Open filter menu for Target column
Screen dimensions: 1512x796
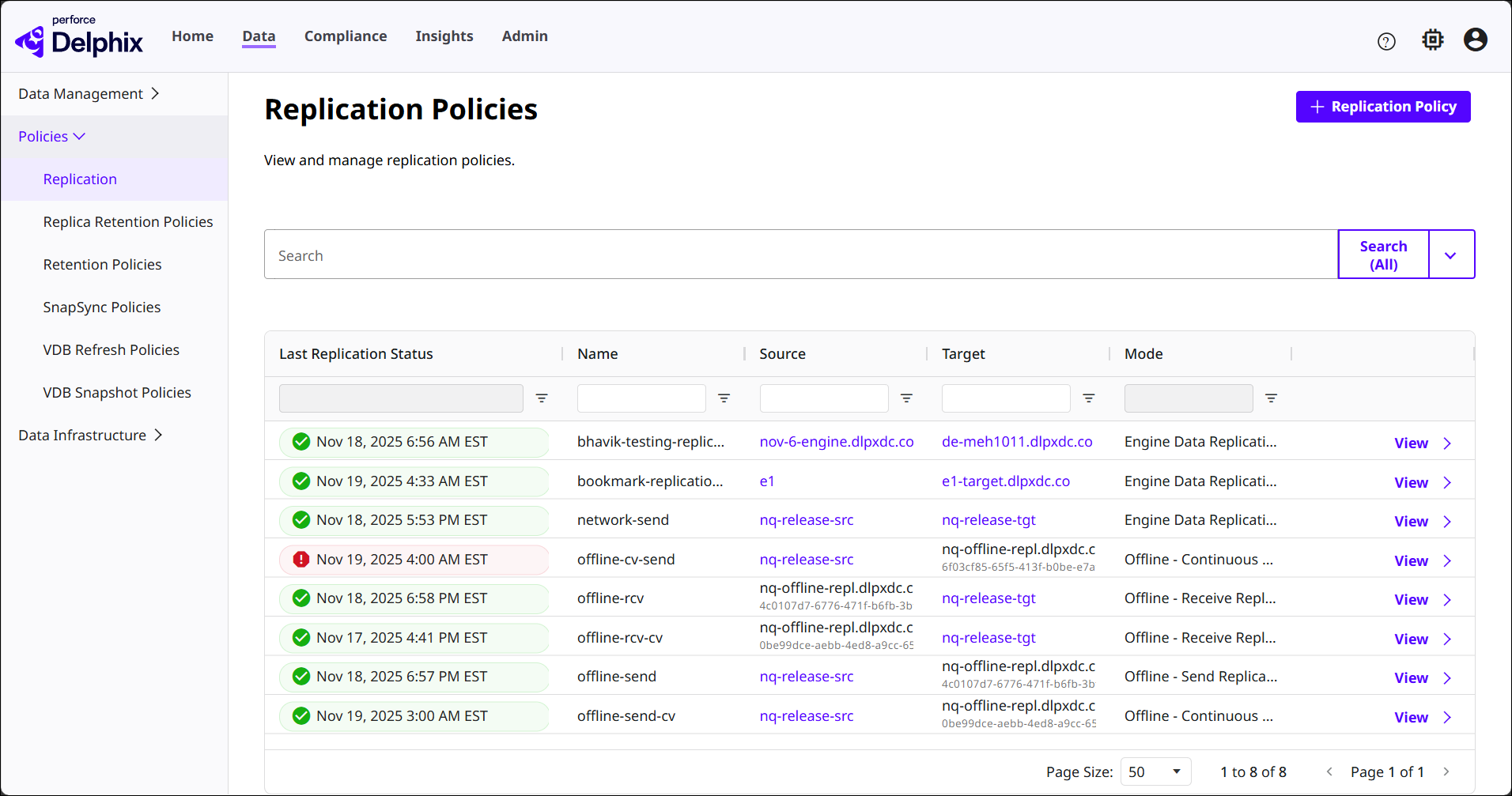[1088, 398]
